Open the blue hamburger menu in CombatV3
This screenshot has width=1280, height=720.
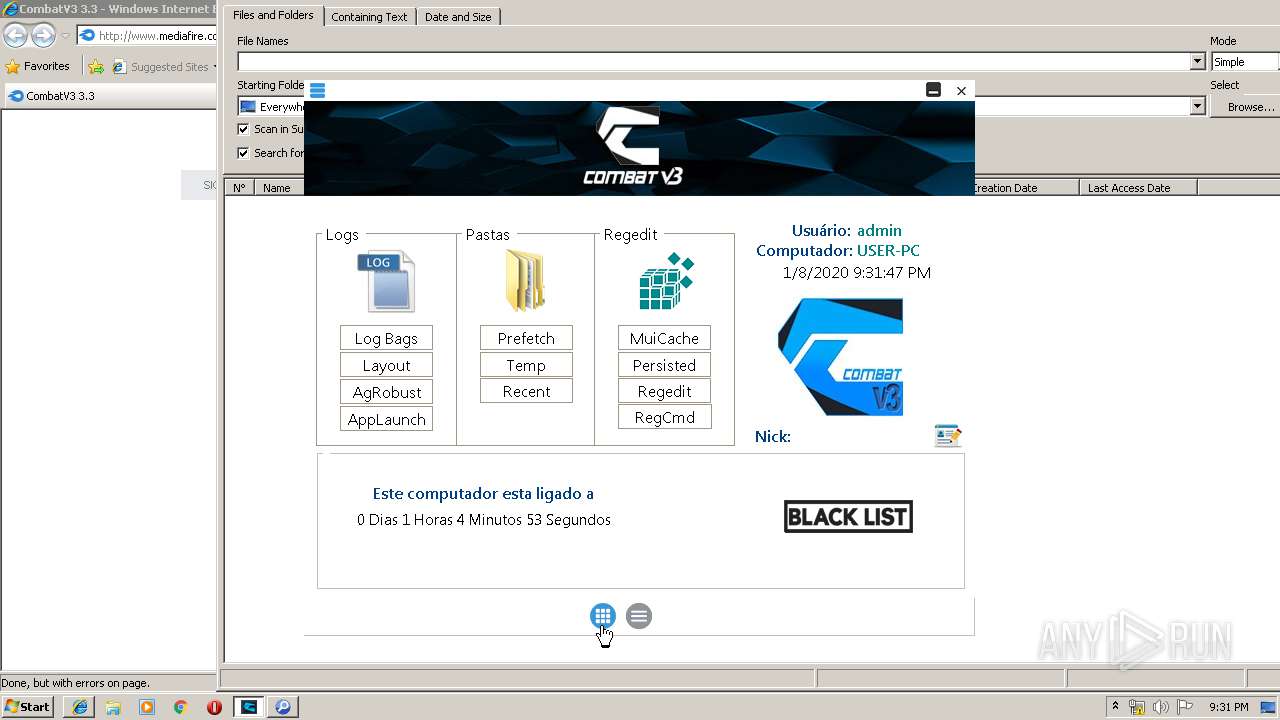[318, 90]
